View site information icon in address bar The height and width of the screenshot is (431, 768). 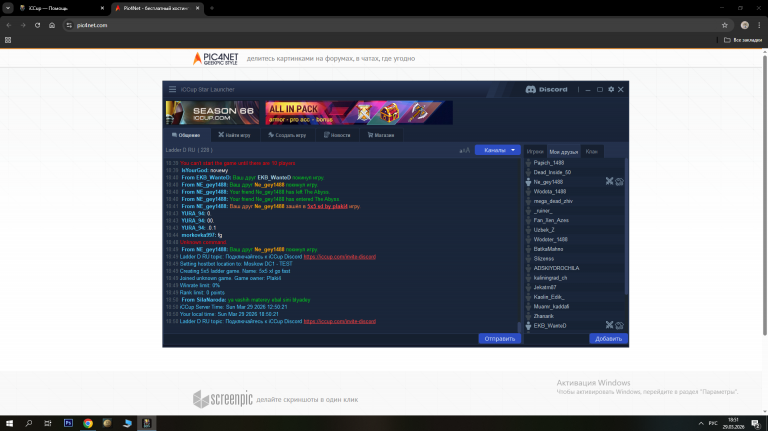point(69,25)
